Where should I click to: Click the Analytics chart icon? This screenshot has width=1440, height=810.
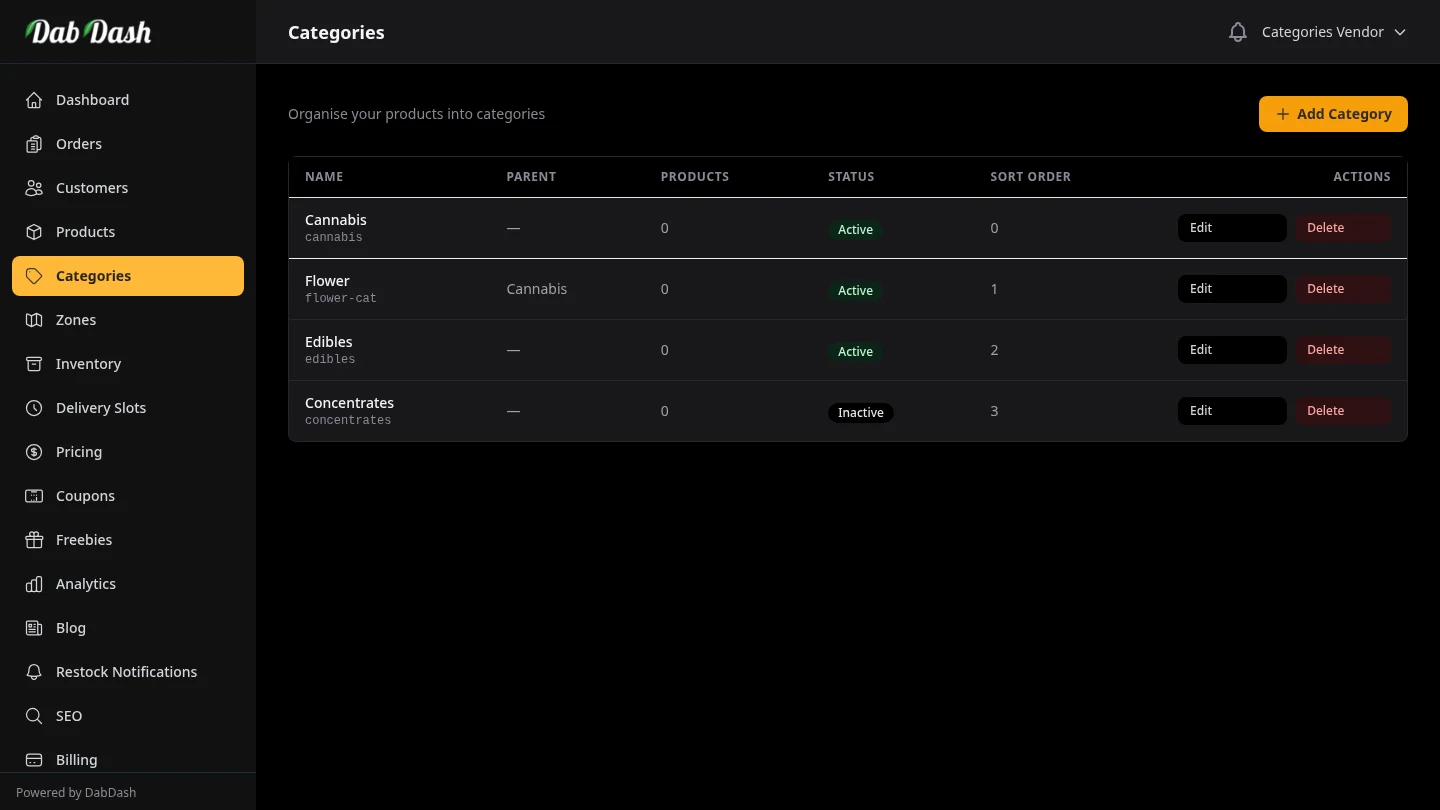(33, 584)
